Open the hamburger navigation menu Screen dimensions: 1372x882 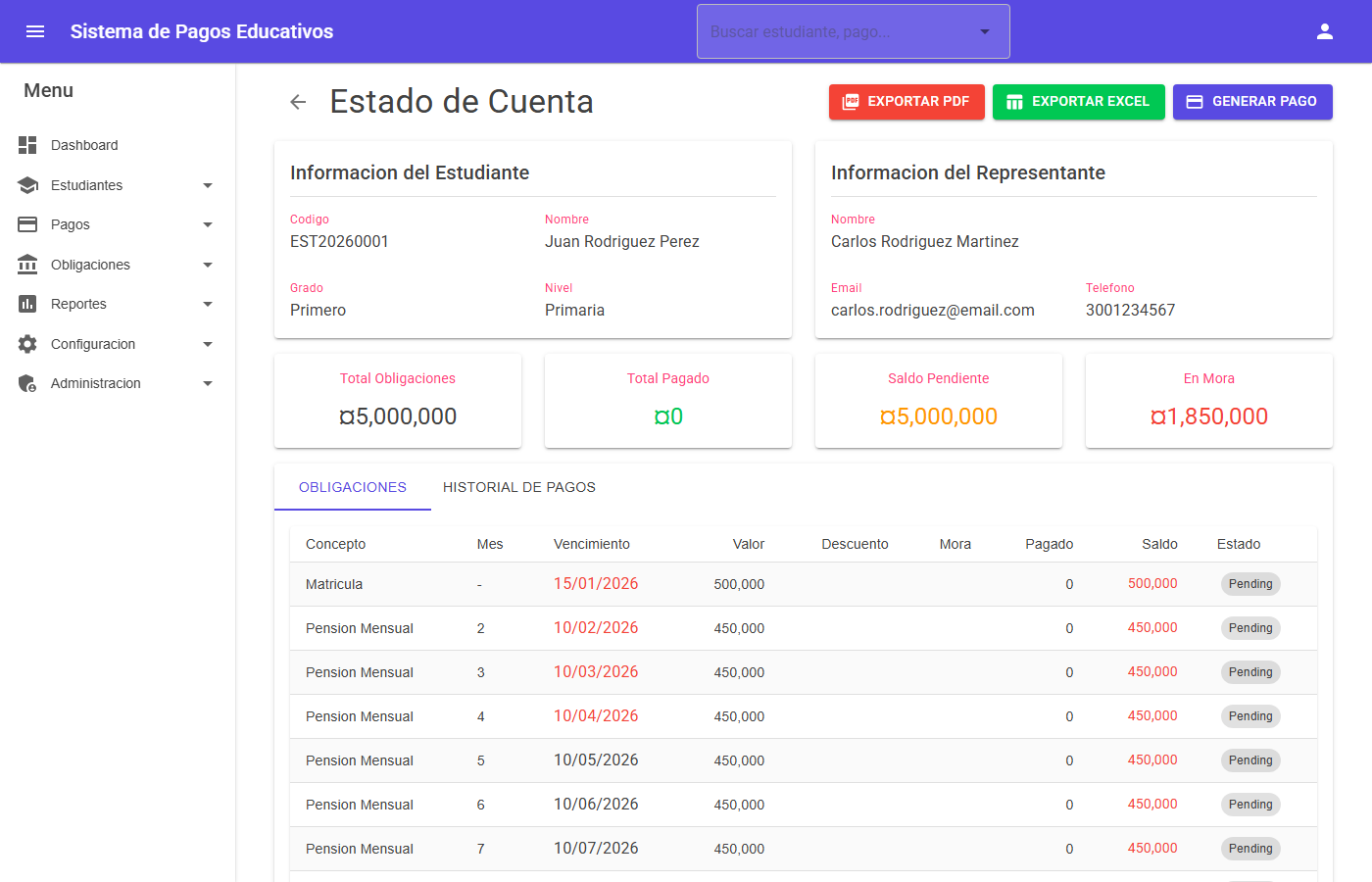(35, 31)
